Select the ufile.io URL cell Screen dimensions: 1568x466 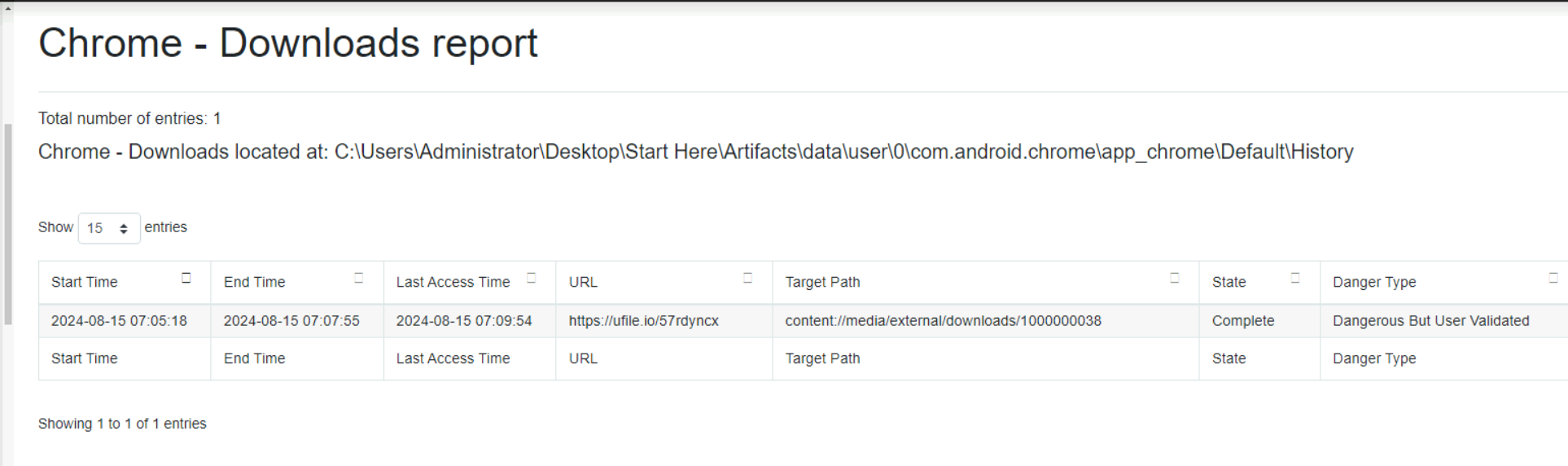pyautogui.click(x=643, y=321)
